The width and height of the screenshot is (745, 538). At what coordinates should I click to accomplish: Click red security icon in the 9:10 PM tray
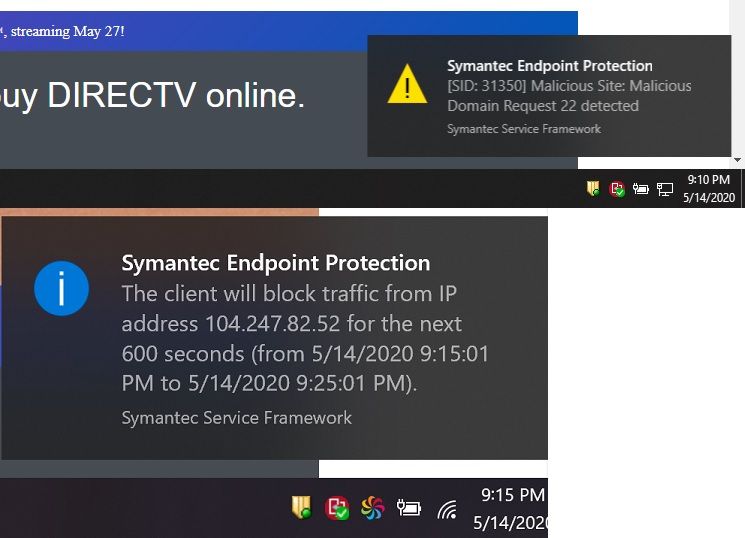click(617, 189)
